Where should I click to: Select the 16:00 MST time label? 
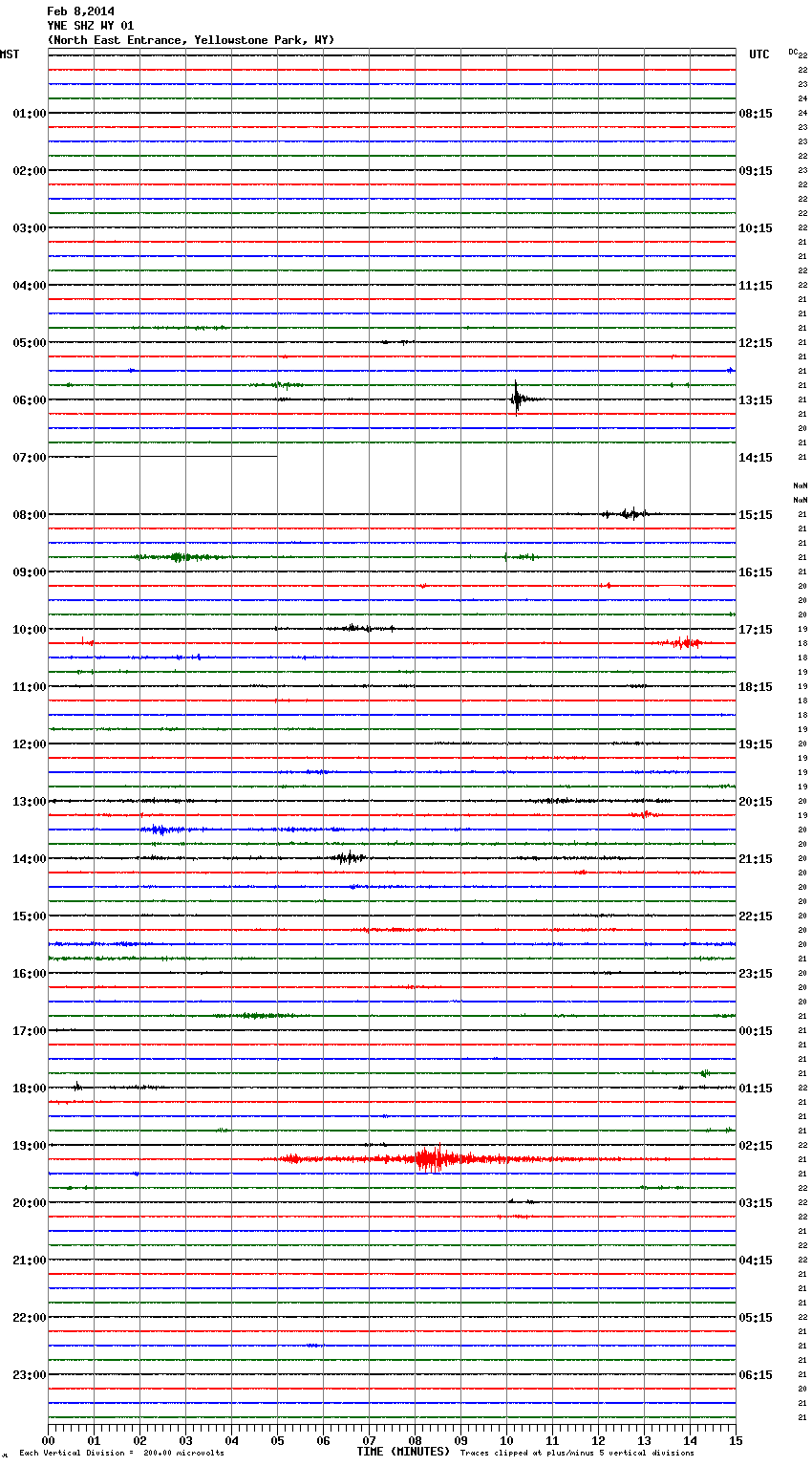point(30,974)
